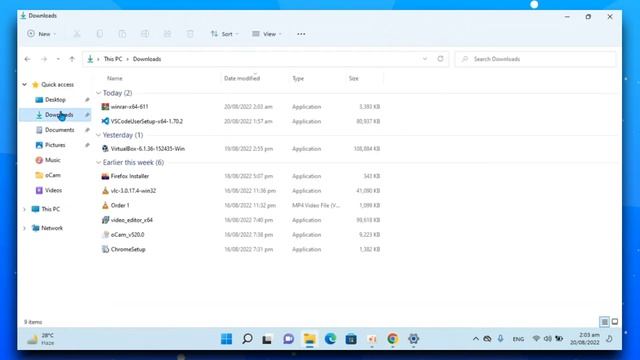Open recent locations dropdown arrow
This screenshot has height=360, width=640.
58,59
